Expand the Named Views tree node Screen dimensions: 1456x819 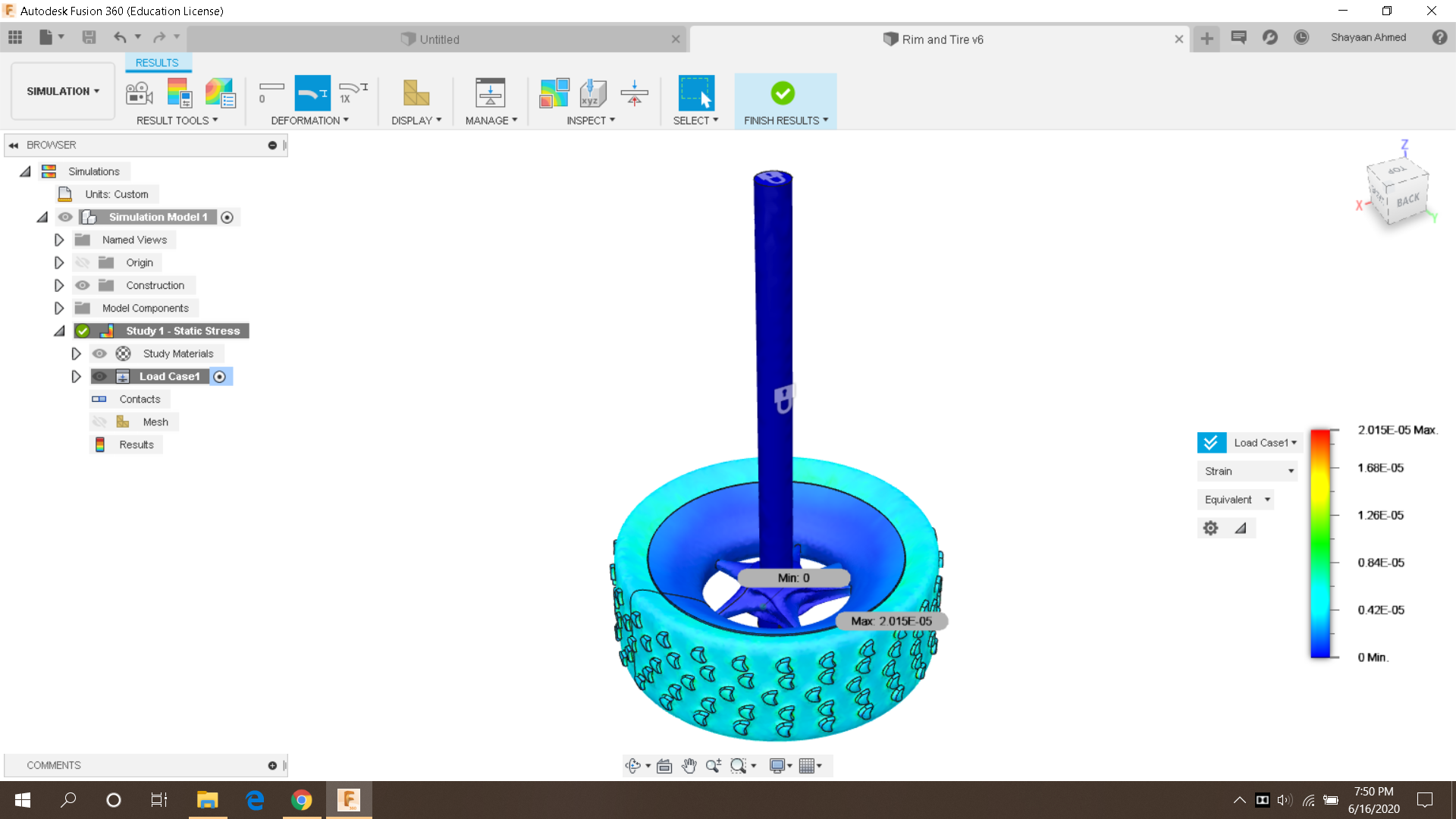pyautogui.click(x=59, y=240)
